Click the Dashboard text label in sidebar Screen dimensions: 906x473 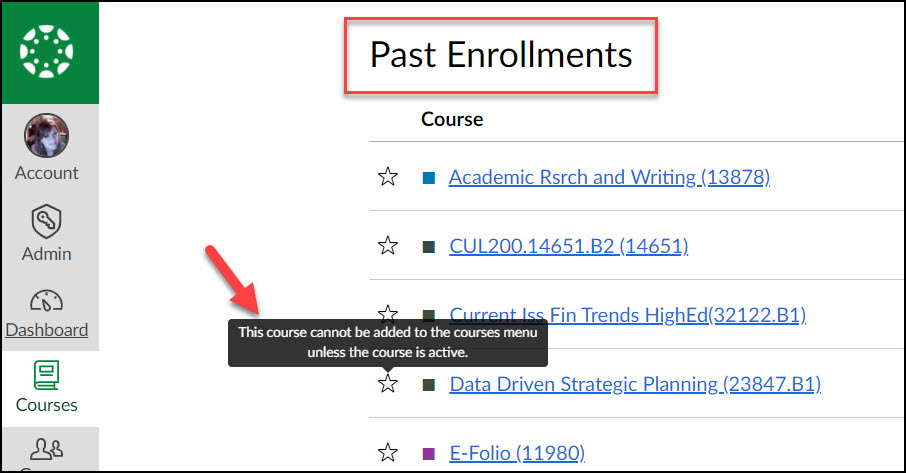click(47, 330)
